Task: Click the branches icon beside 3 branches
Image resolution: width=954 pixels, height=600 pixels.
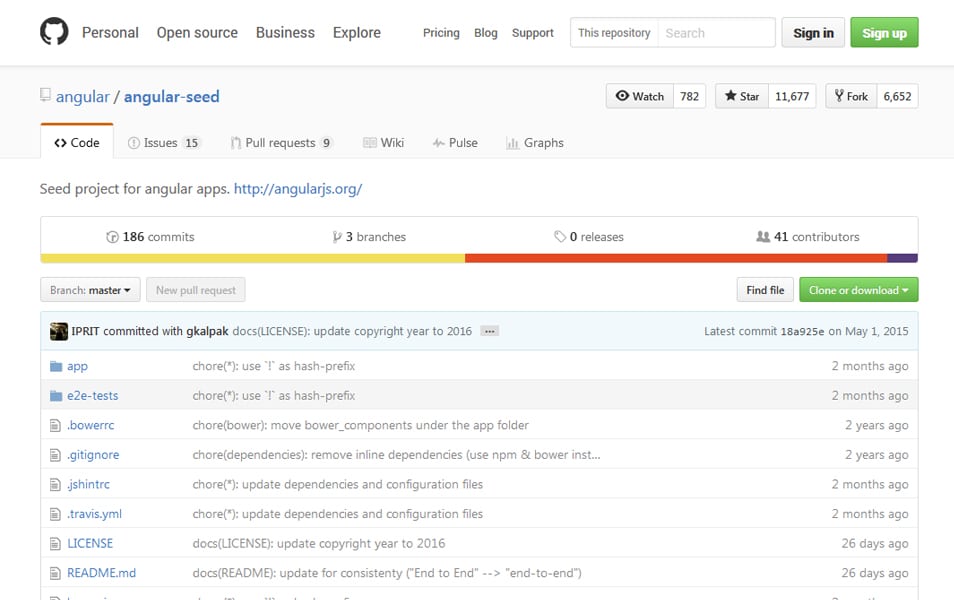Action: pos(336,237)
